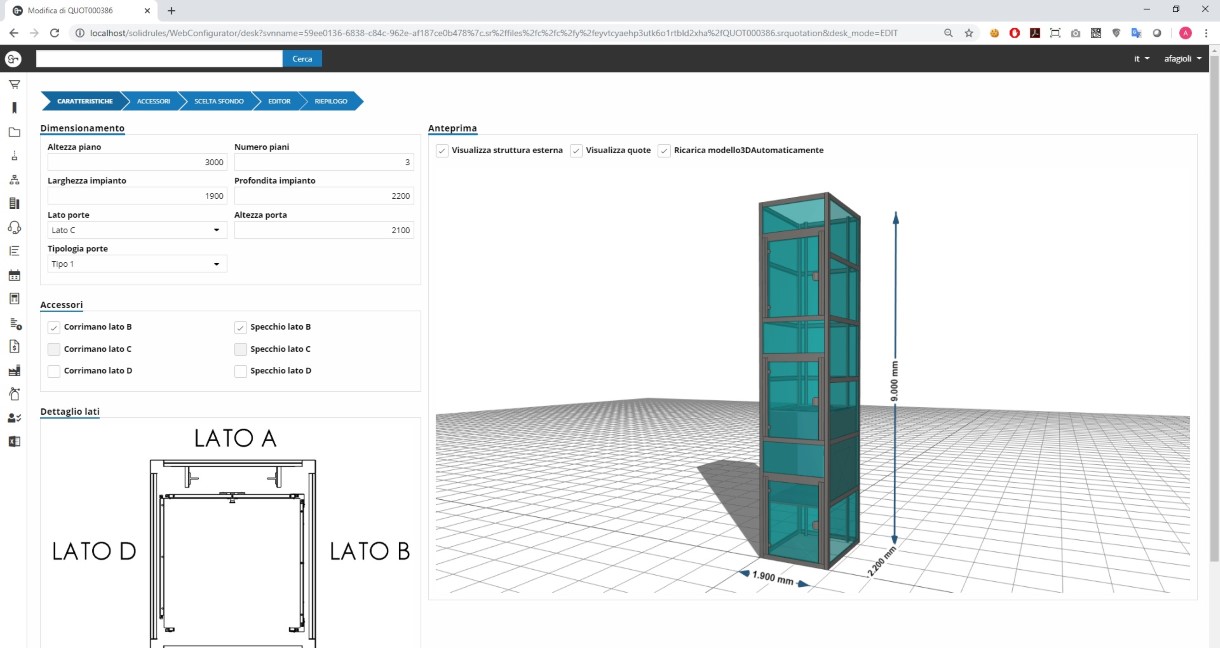Click the Altezza porta input field
Screen dimensions: 1220x648
pyautogui.click(x=324, y=230)
